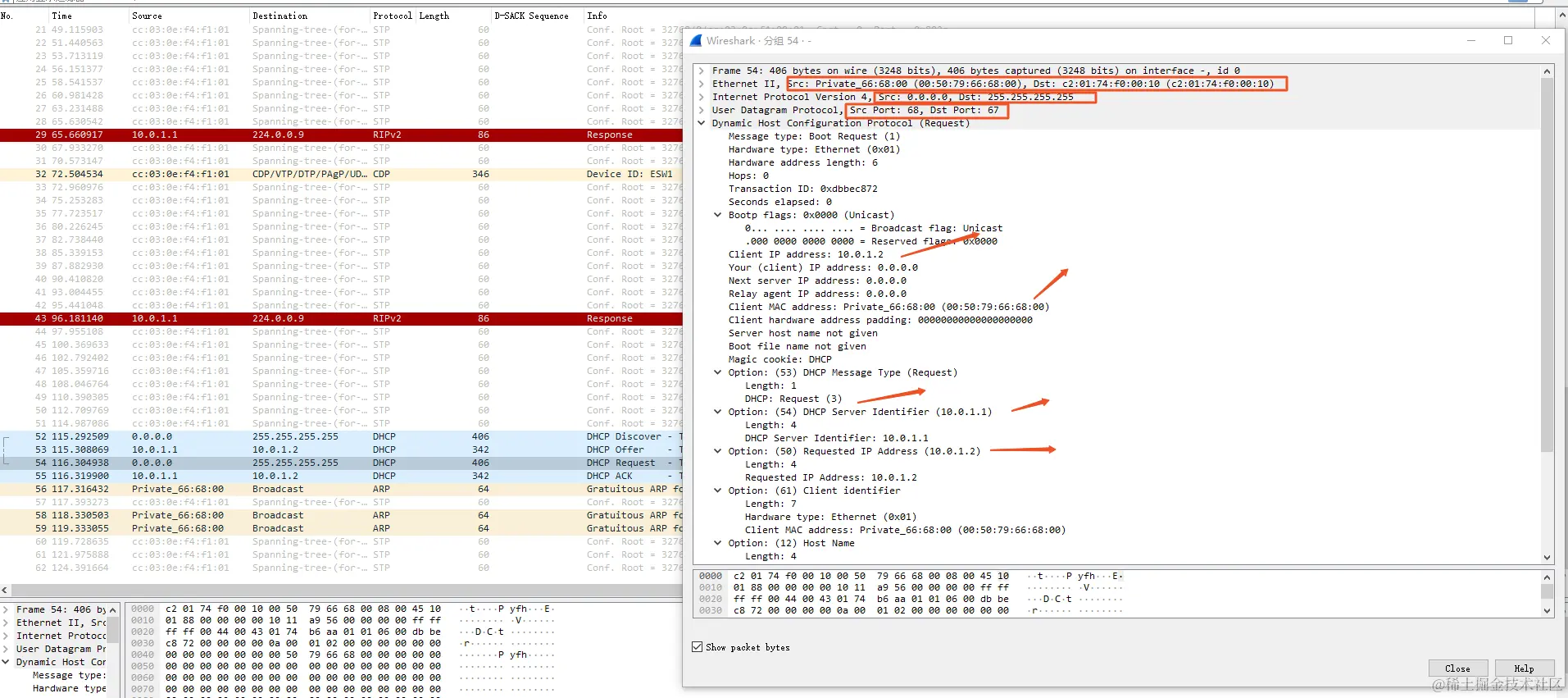Click the Wireshark fin icon in title
The height and width of the screenshot is (698, 1568).
click(x=696, y=40)
